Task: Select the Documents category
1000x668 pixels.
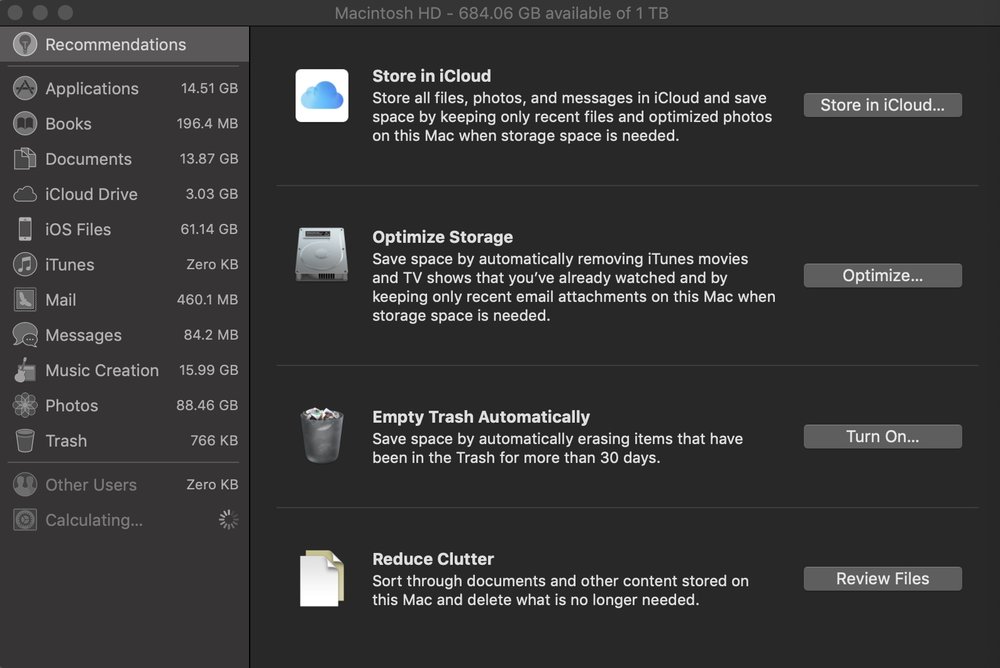Action: click(x=124, y=158)
